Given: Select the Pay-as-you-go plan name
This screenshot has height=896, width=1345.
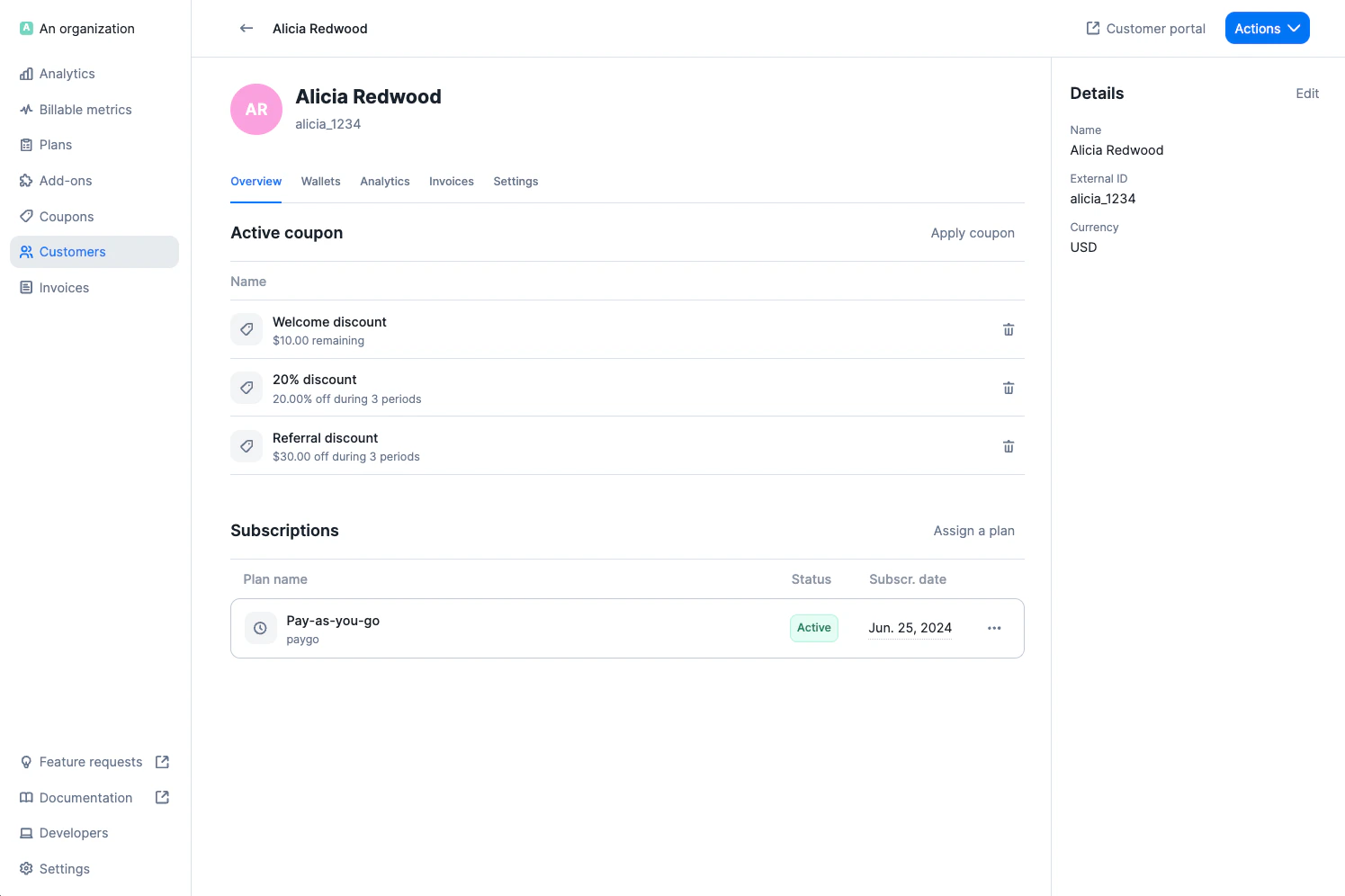Looking at the screenshot, I should click(333, 621).
